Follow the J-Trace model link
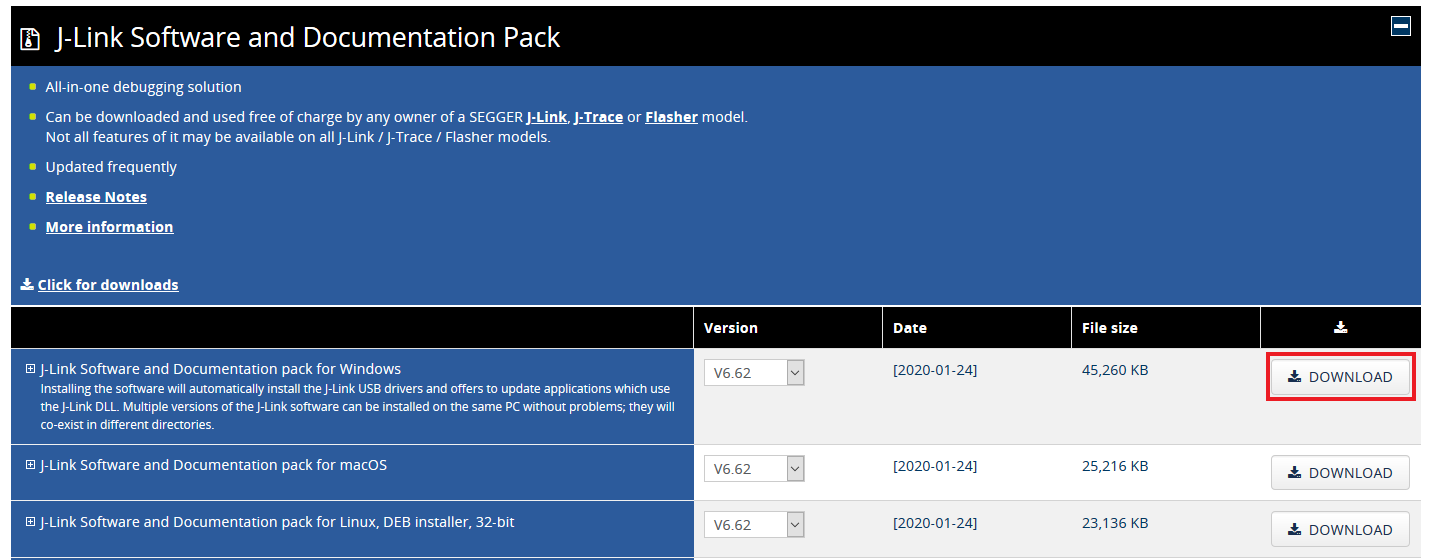 (x=598, y=117)
